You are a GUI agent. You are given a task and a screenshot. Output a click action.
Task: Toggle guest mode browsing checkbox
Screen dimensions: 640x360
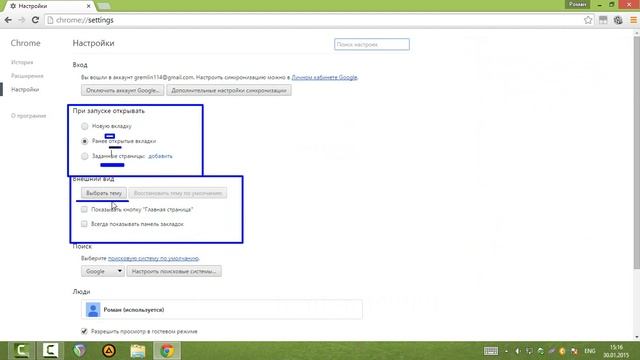pos(84,331)
